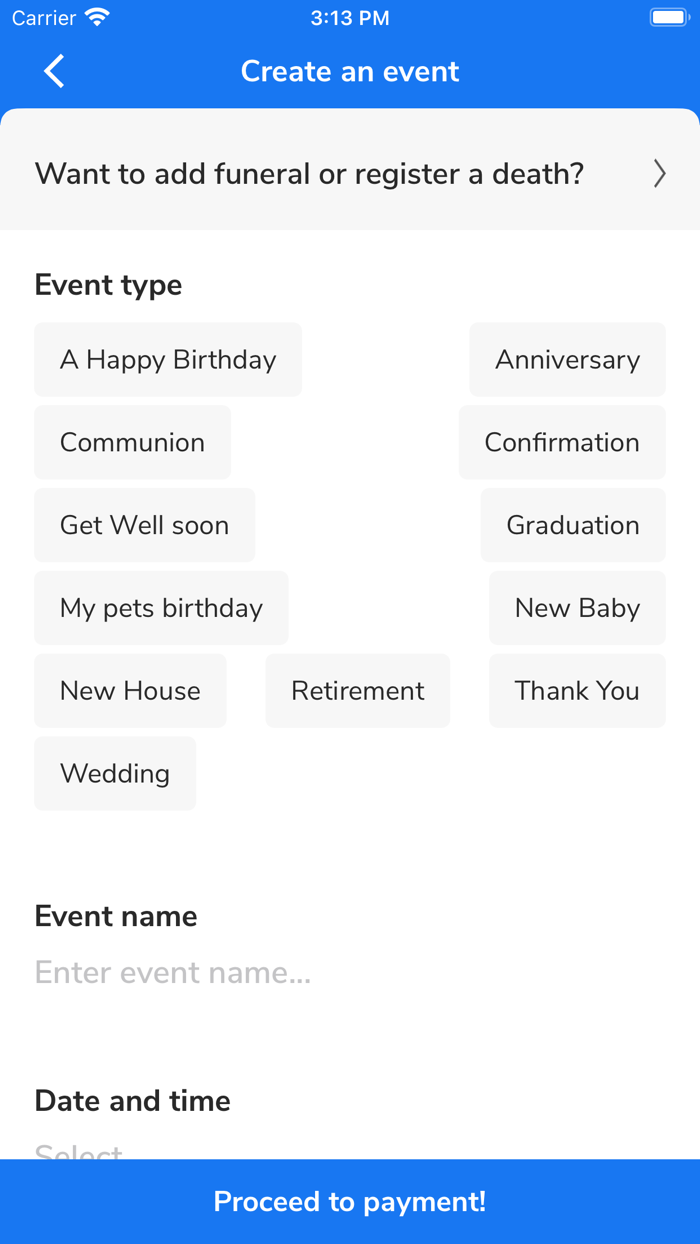Pick the Thank You event type
The width and height of the screenshot is (700, 1244).
[577, 691]
